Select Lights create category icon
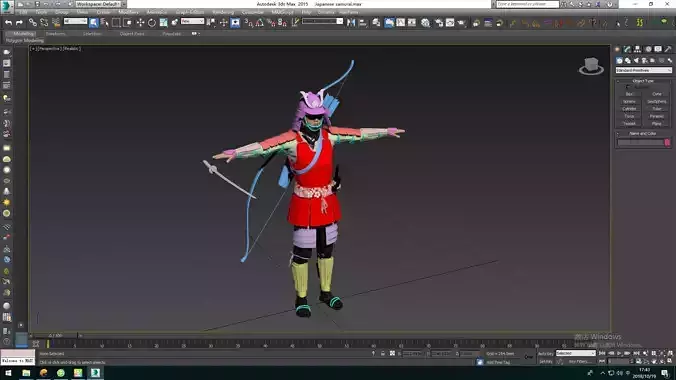This screenshot has width=676, height=380. tap(636, 60)
